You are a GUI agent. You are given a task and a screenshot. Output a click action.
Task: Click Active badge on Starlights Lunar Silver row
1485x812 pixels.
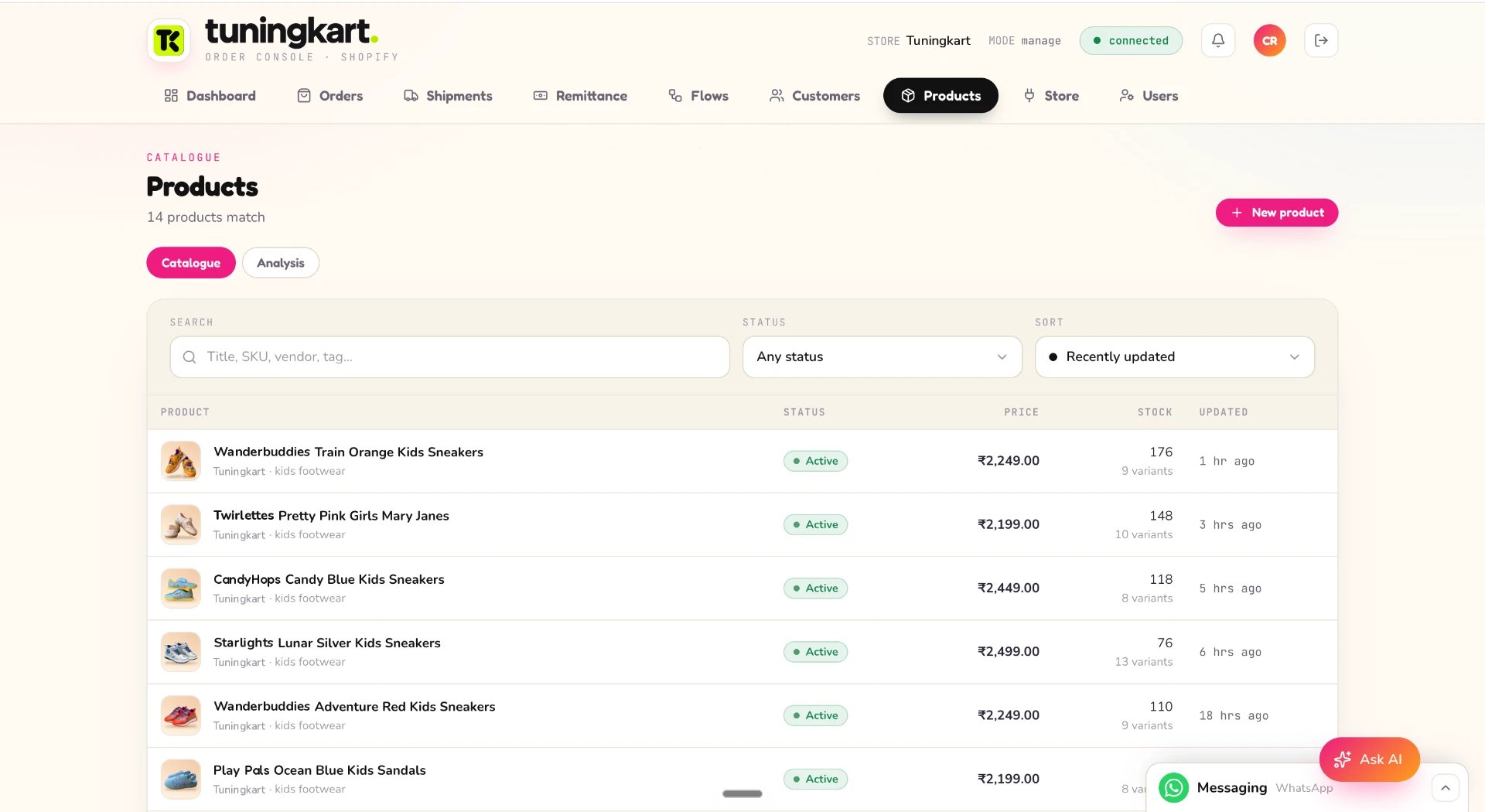(x=815, y=652)
